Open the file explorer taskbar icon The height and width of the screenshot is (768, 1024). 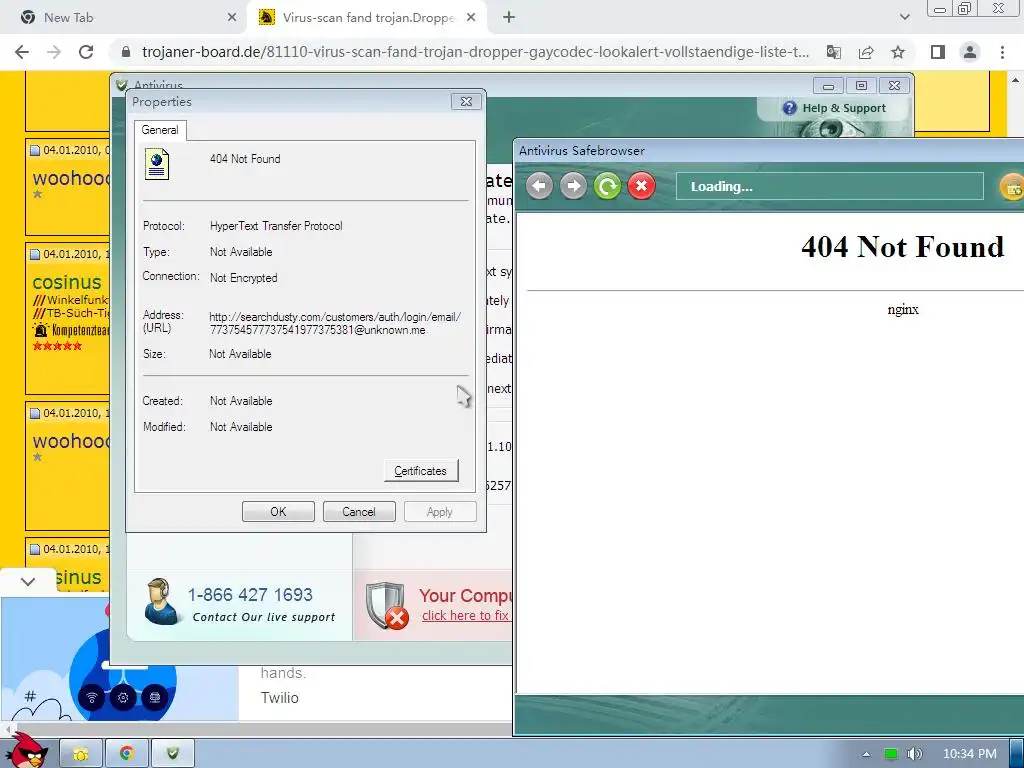tap(81, 754)
